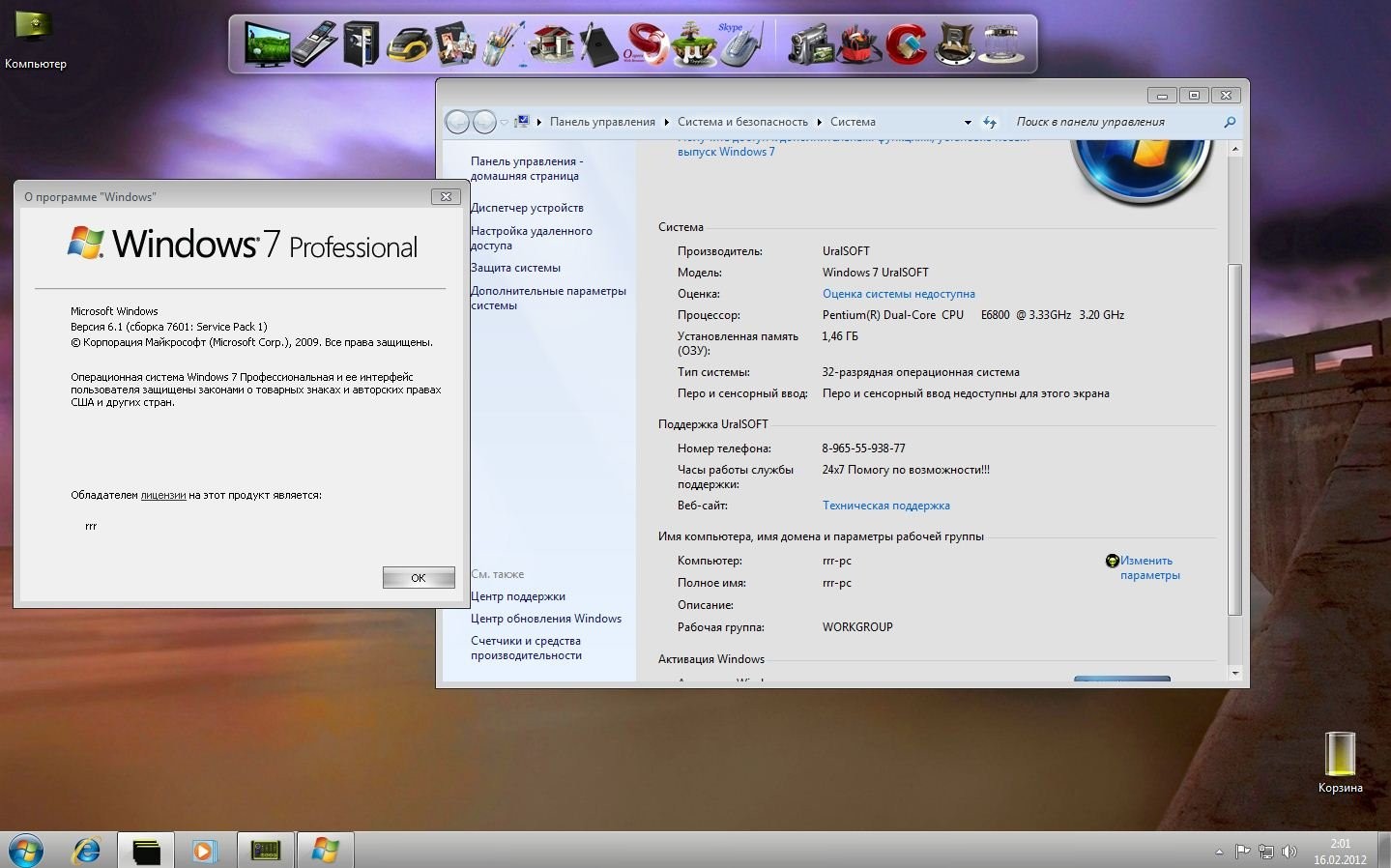
Task: Click the выпуск Windows 7 link
Action: click(x=725, y=152)
